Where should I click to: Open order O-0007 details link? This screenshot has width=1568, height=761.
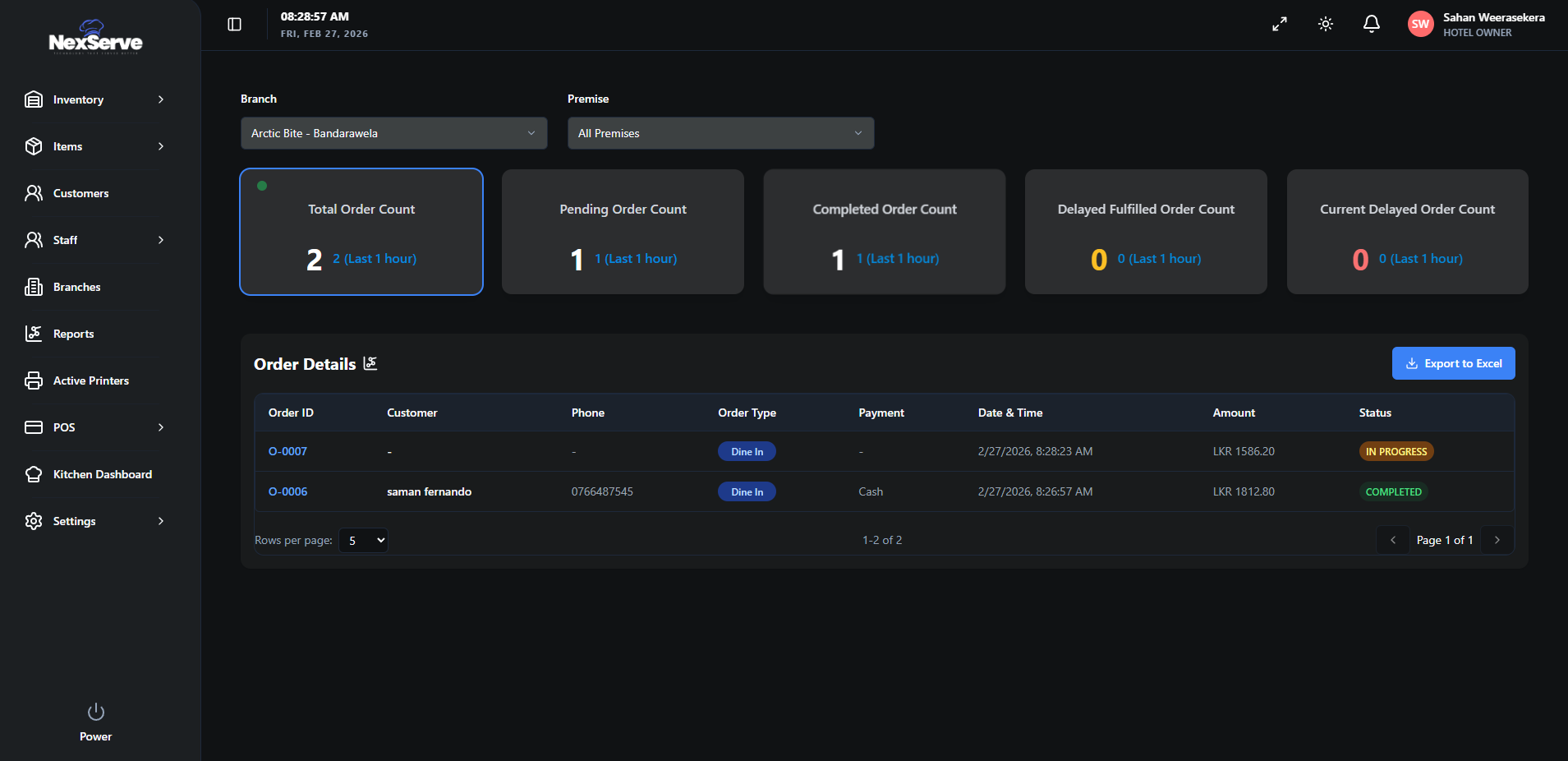[x=287, y=451]
